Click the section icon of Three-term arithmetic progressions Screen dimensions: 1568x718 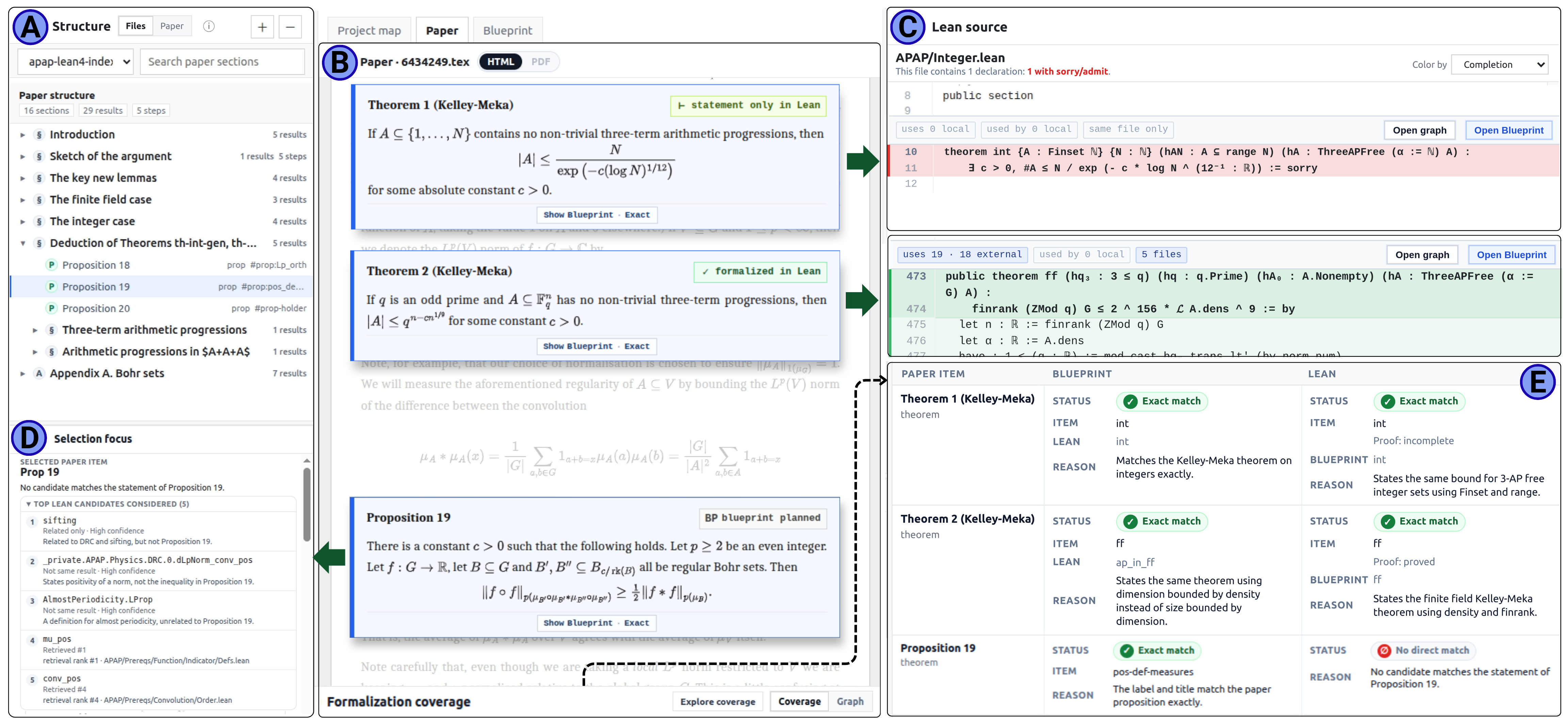tap(52, 330)
